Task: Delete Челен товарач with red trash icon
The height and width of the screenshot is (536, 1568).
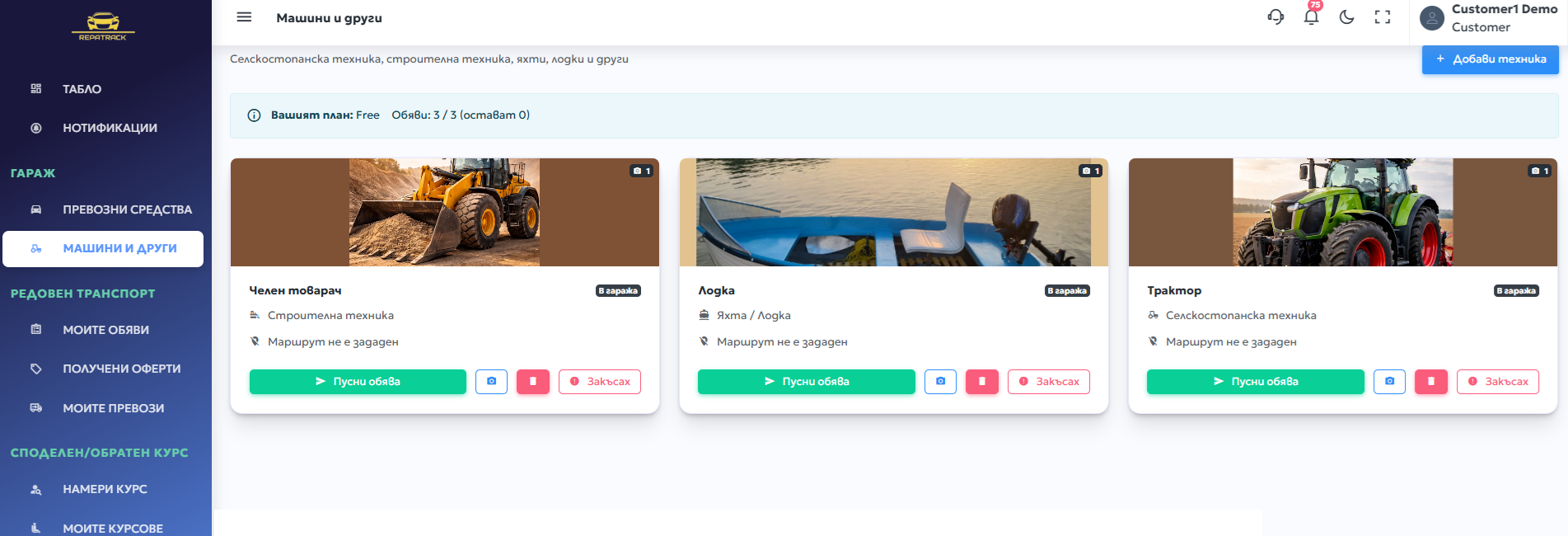Action: [533, 382]
